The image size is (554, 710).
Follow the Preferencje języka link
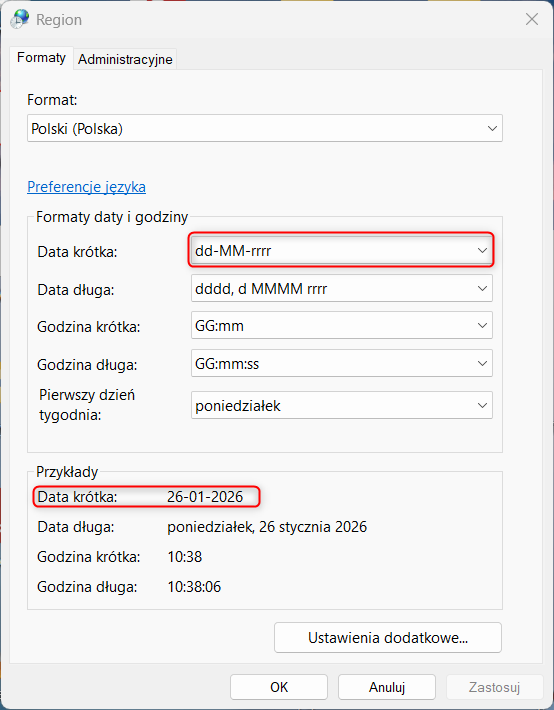coord(87,187)
